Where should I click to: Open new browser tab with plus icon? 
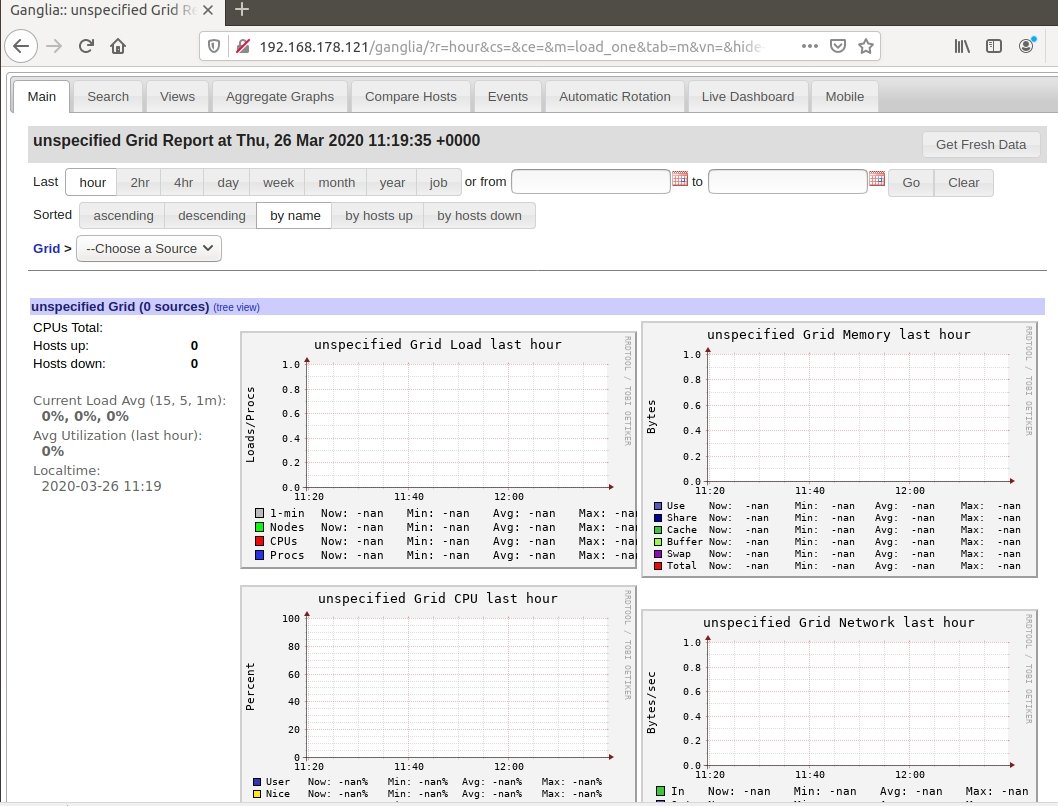(241, 10)
